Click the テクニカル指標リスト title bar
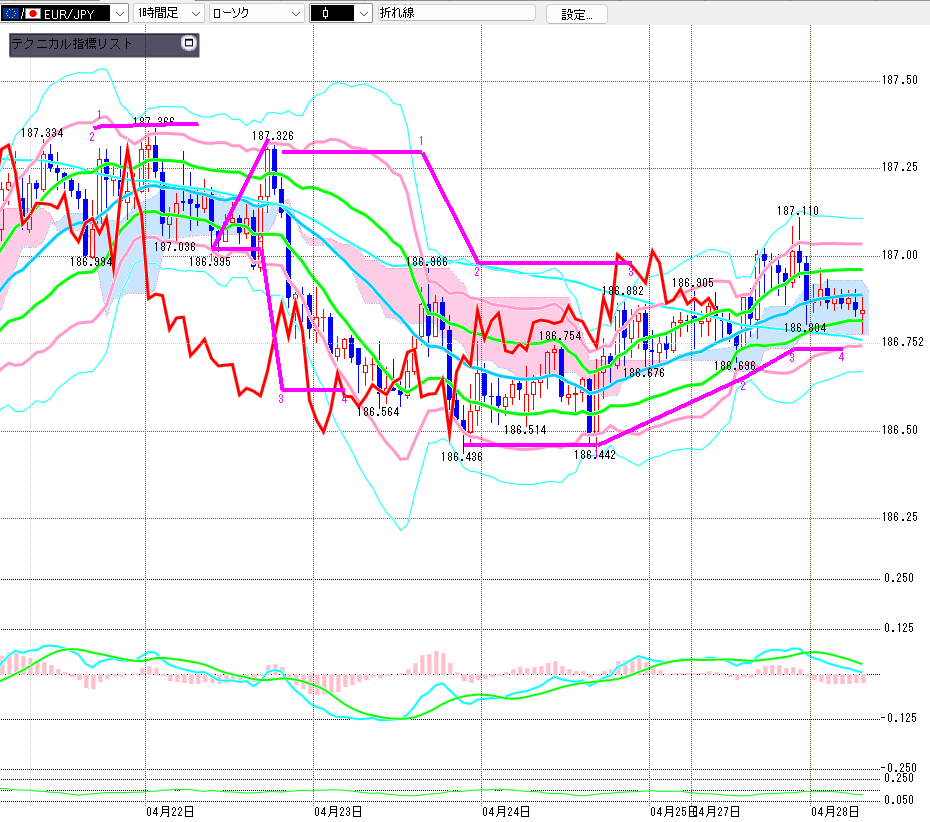The width and height of the screenshot is (930, 822). click(x=90, y=45)
